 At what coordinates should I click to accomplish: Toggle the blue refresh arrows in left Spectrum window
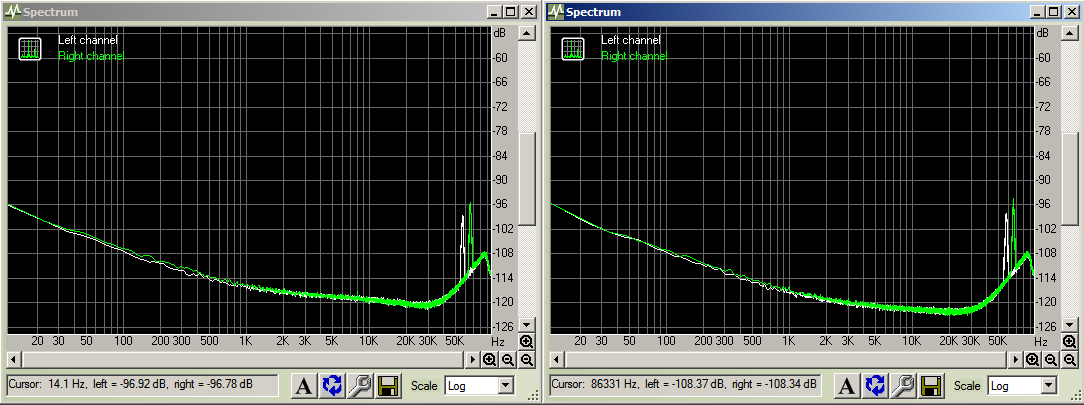coord(331,386)
